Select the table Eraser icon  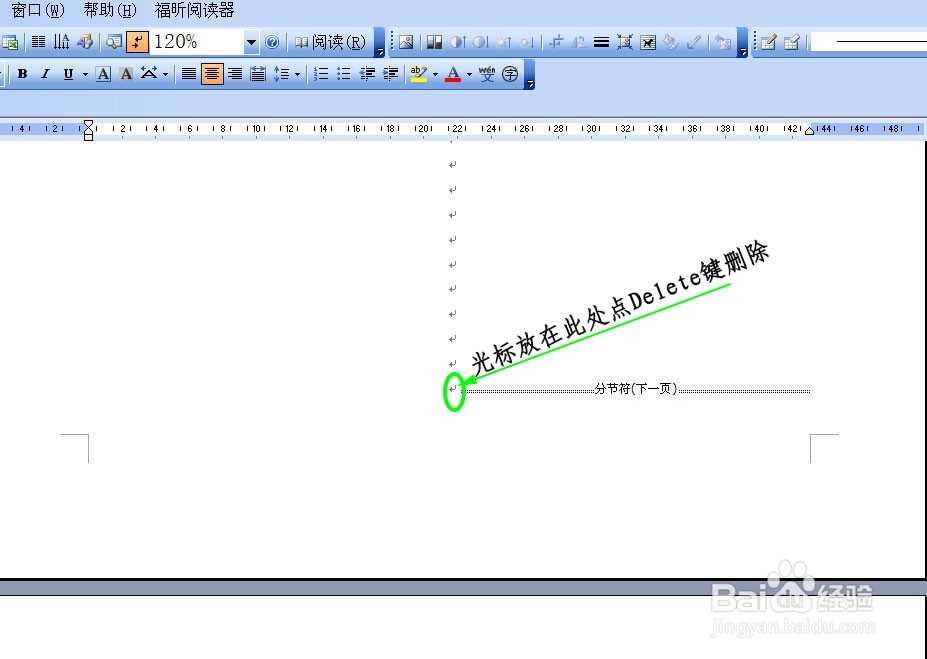click(x=792, y=42)
